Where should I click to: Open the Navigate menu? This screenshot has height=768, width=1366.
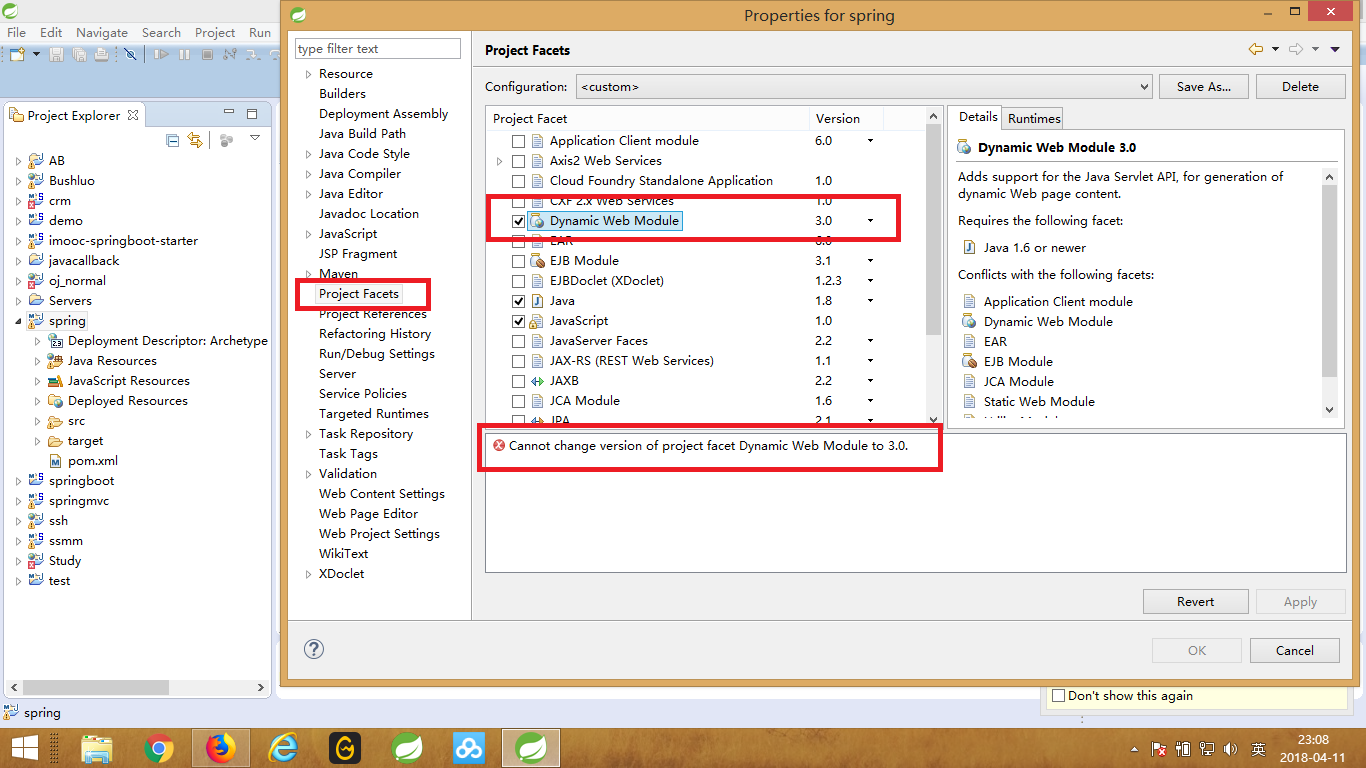(x=102, y=32)
